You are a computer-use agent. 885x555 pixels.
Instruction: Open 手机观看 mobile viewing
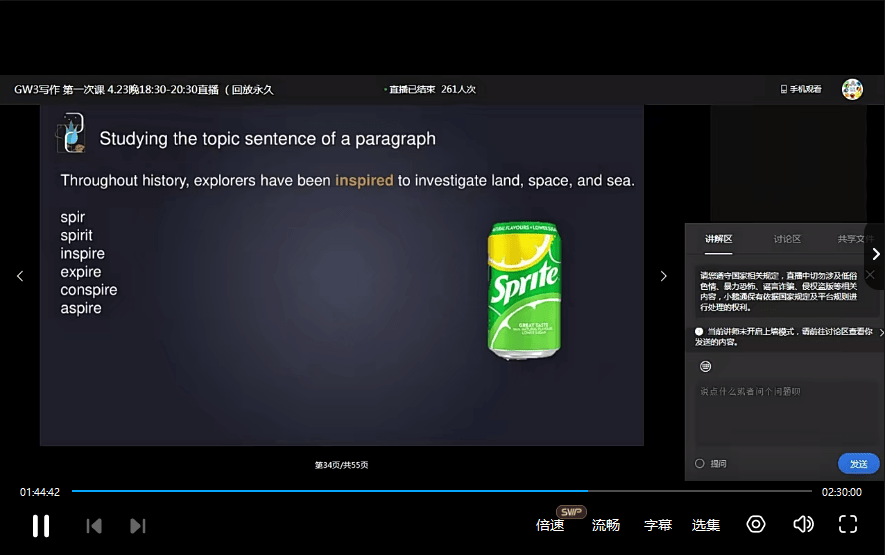pos(801,89)
